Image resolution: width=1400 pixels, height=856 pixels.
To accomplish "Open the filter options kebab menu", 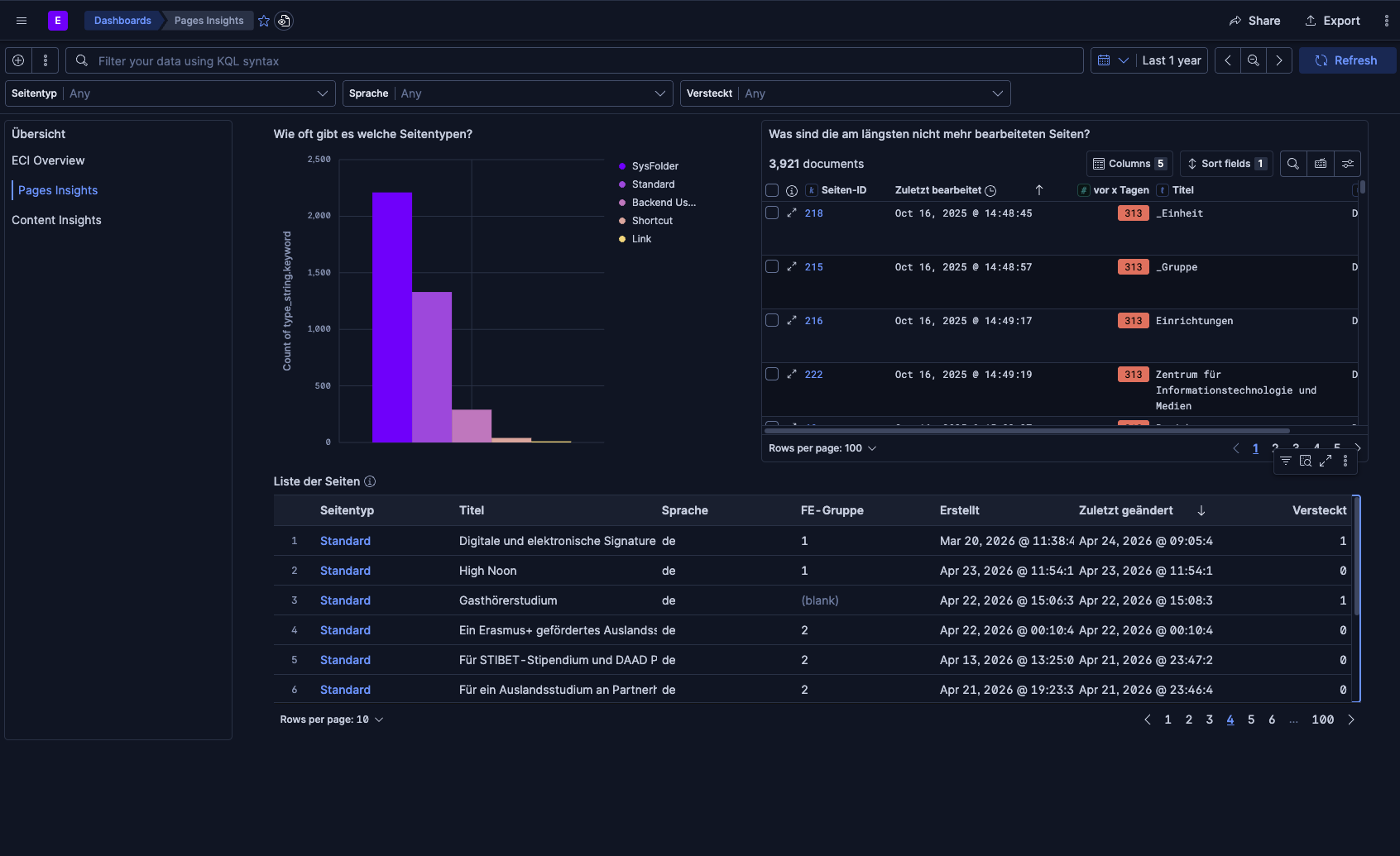I will 46,60.
